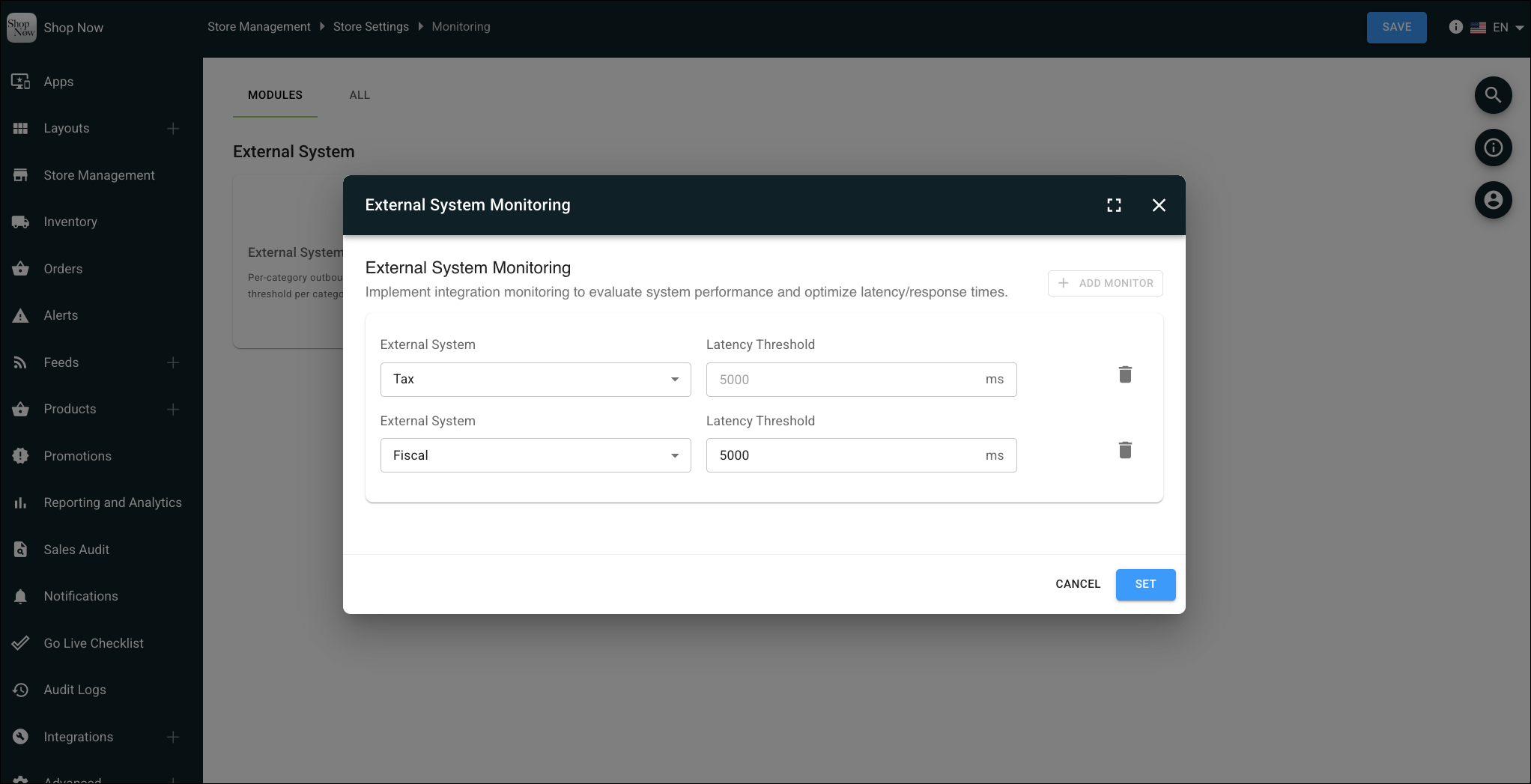
Task: Go to Store Management breadcrumb
Action: (259, 27)
